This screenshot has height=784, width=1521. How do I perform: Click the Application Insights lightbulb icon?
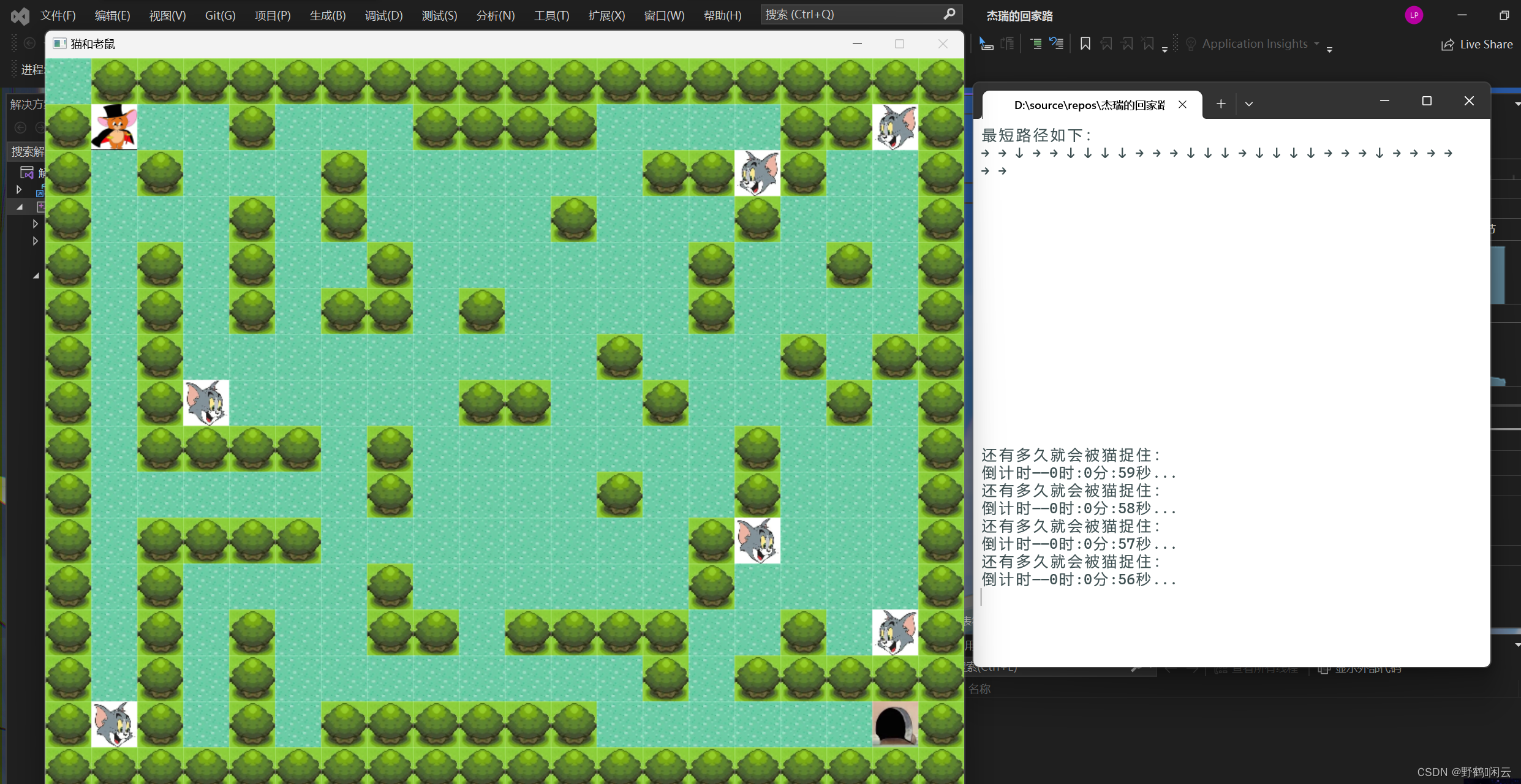(x=1191, y=44)
